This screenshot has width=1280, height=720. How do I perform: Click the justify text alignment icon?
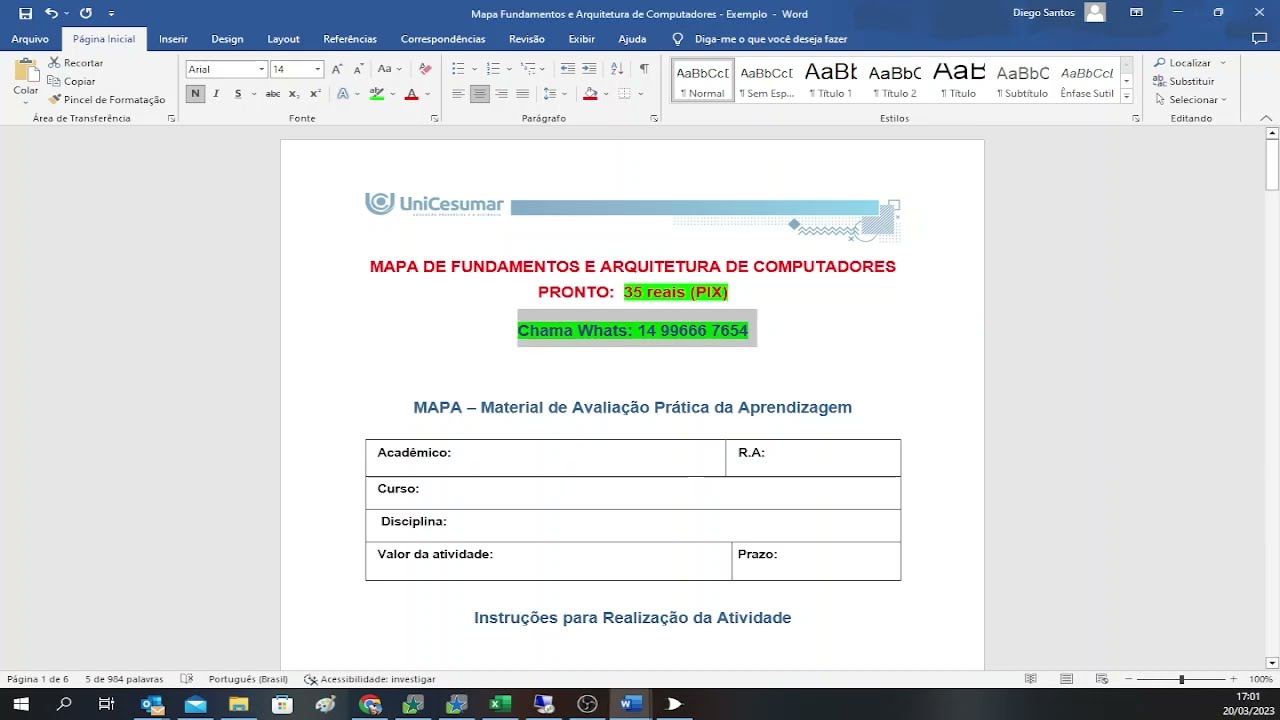(x=523, y=94)
